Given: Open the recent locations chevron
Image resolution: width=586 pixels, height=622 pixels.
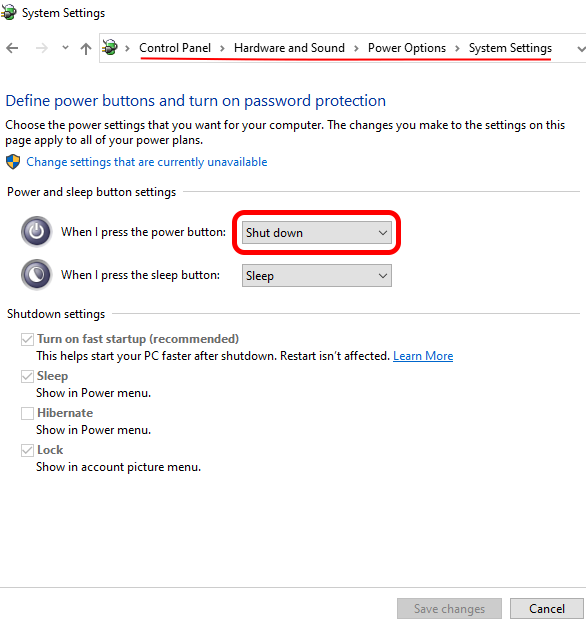Looking at the screenshot, I should (x=65, y=48).
